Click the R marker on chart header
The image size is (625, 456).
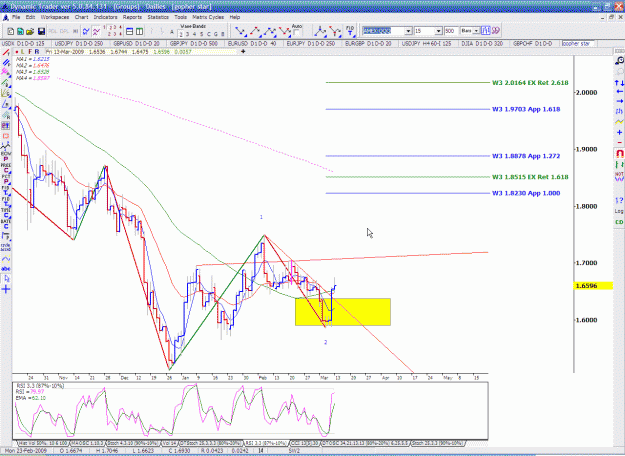(x=37, y=52)
